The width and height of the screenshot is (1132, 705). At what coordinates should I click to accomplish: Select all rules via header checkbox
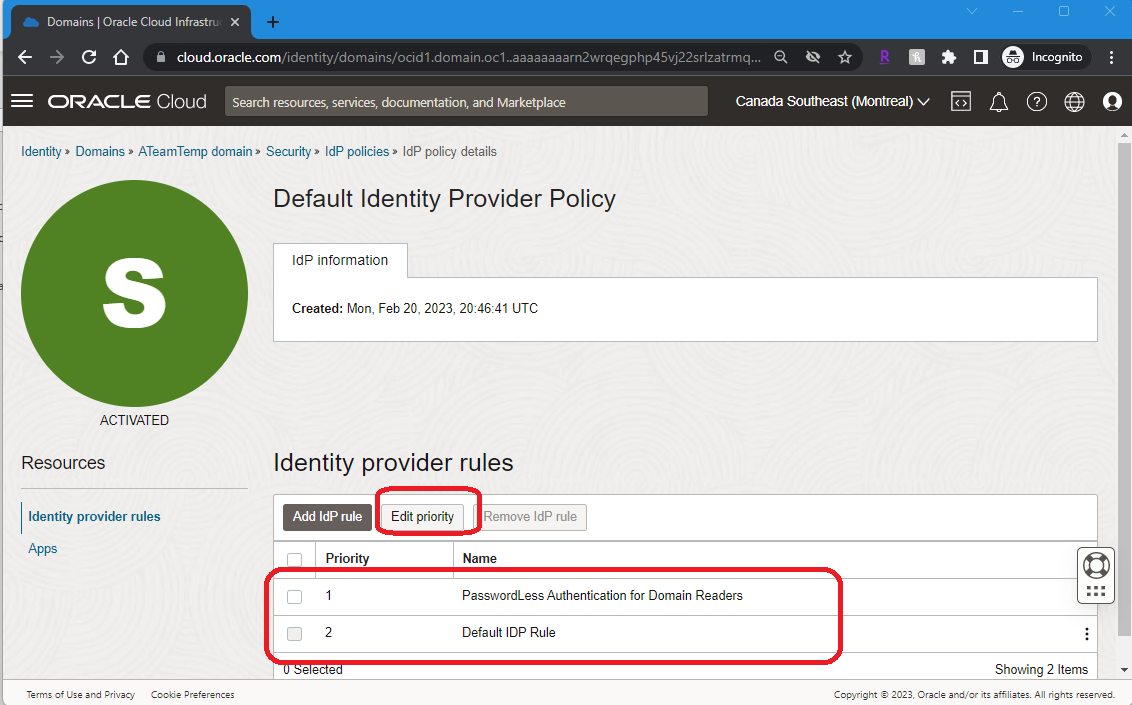pos(294,559)
